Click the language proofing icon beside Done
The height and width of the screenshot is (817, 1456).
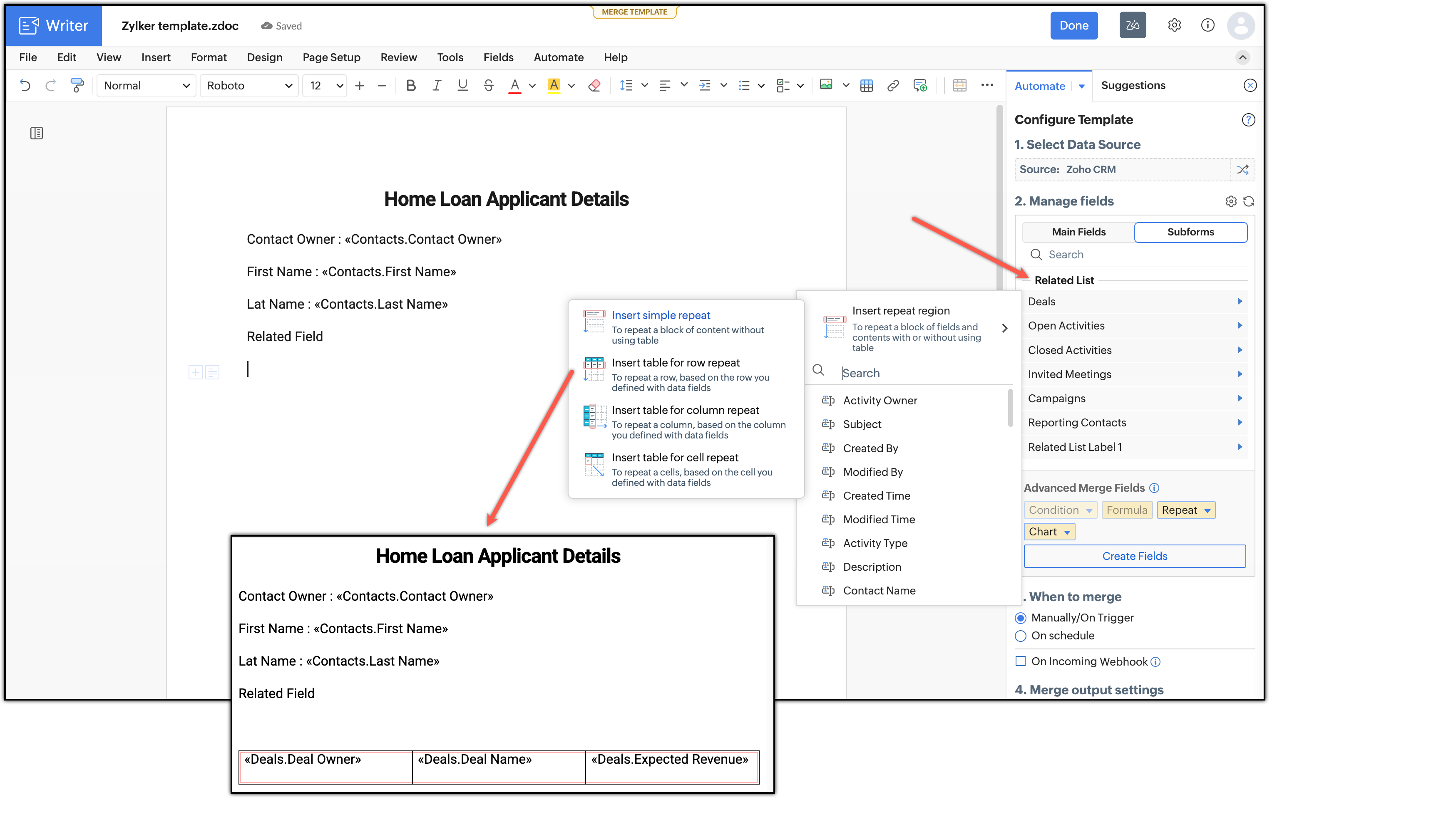[1132, 25]
